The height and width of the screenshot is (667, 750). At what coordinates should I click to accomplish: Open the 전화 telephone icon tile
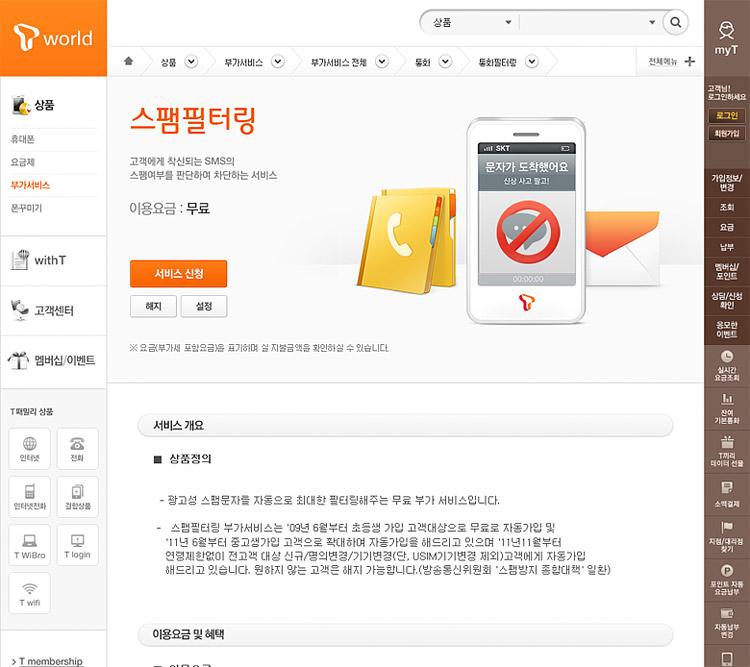tap(77, 448)
